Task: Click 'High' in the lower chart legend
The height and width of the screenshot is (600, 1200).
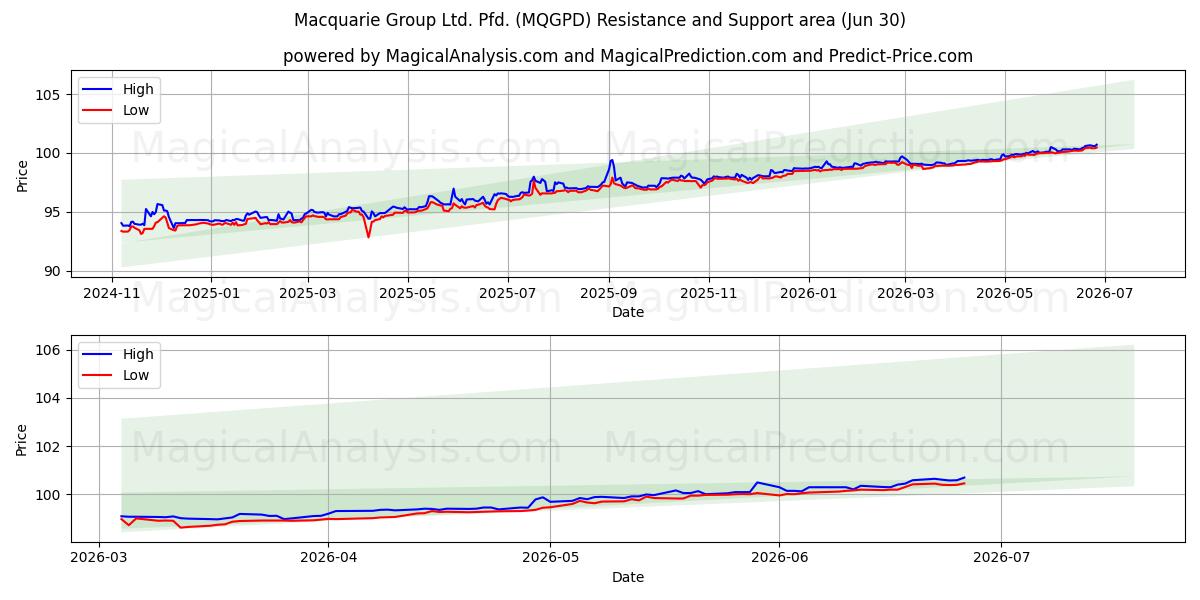Action: (x=138, y=354)
